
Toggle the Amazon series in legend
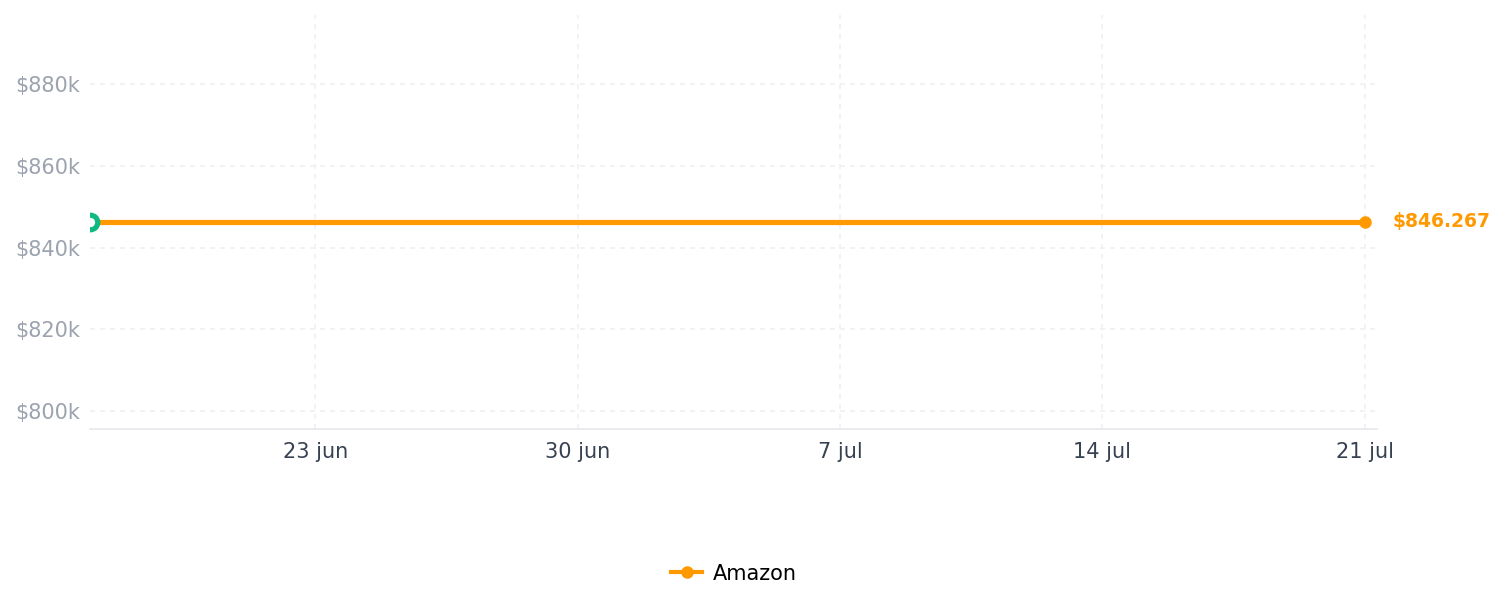(x=732, y=573)
